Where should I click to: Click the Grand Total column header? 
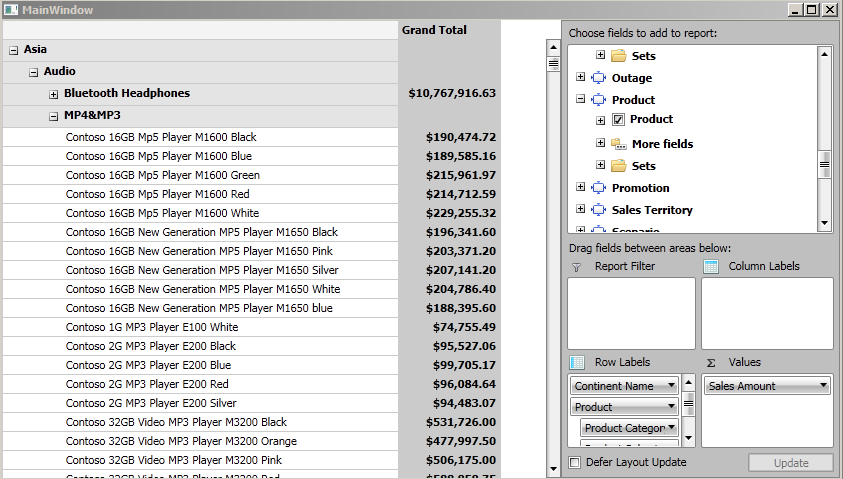click(x=434, y=30)
